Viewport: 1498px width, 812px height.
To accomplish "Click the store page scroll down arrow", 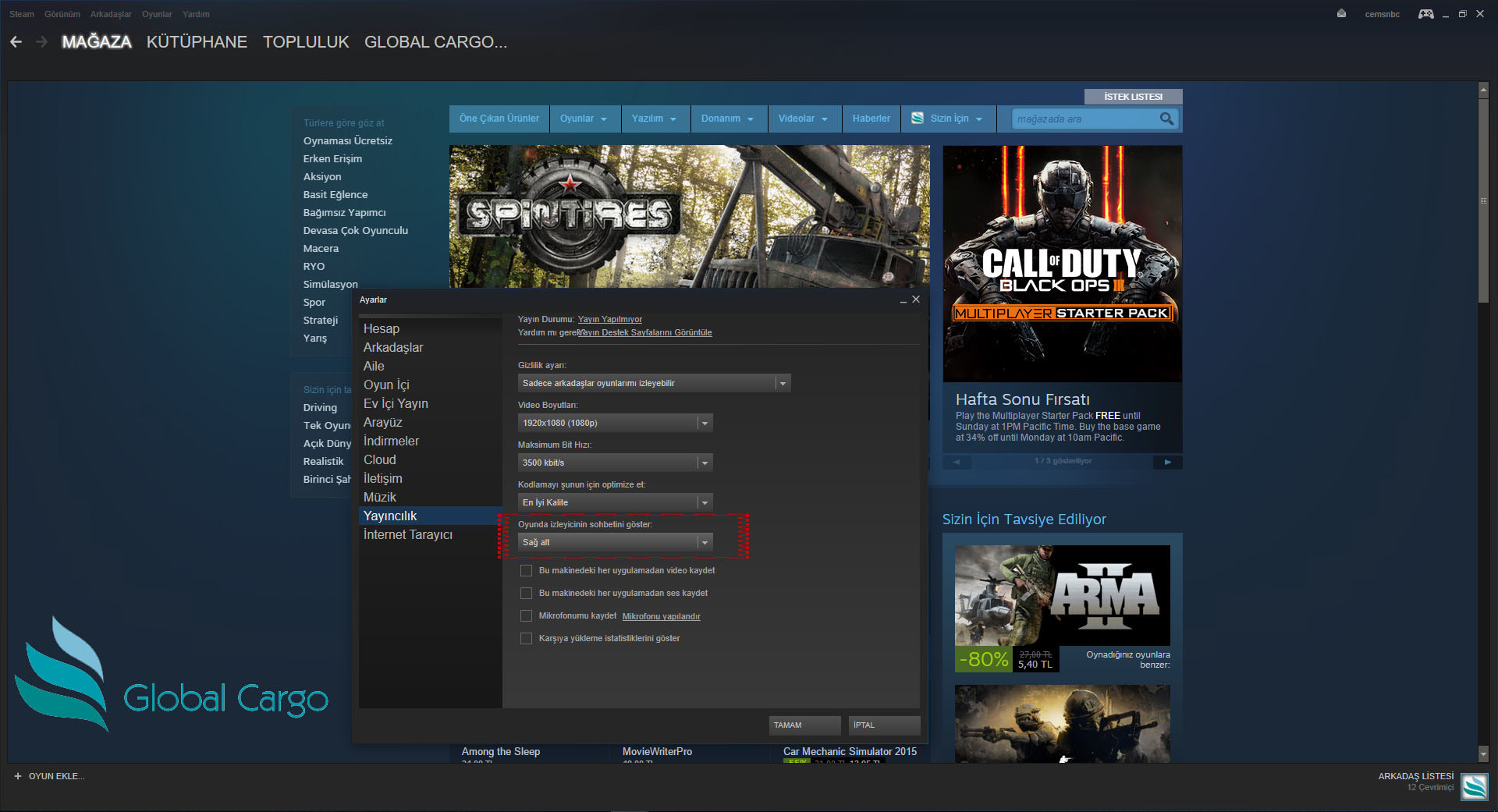I will click(1483, 754).
